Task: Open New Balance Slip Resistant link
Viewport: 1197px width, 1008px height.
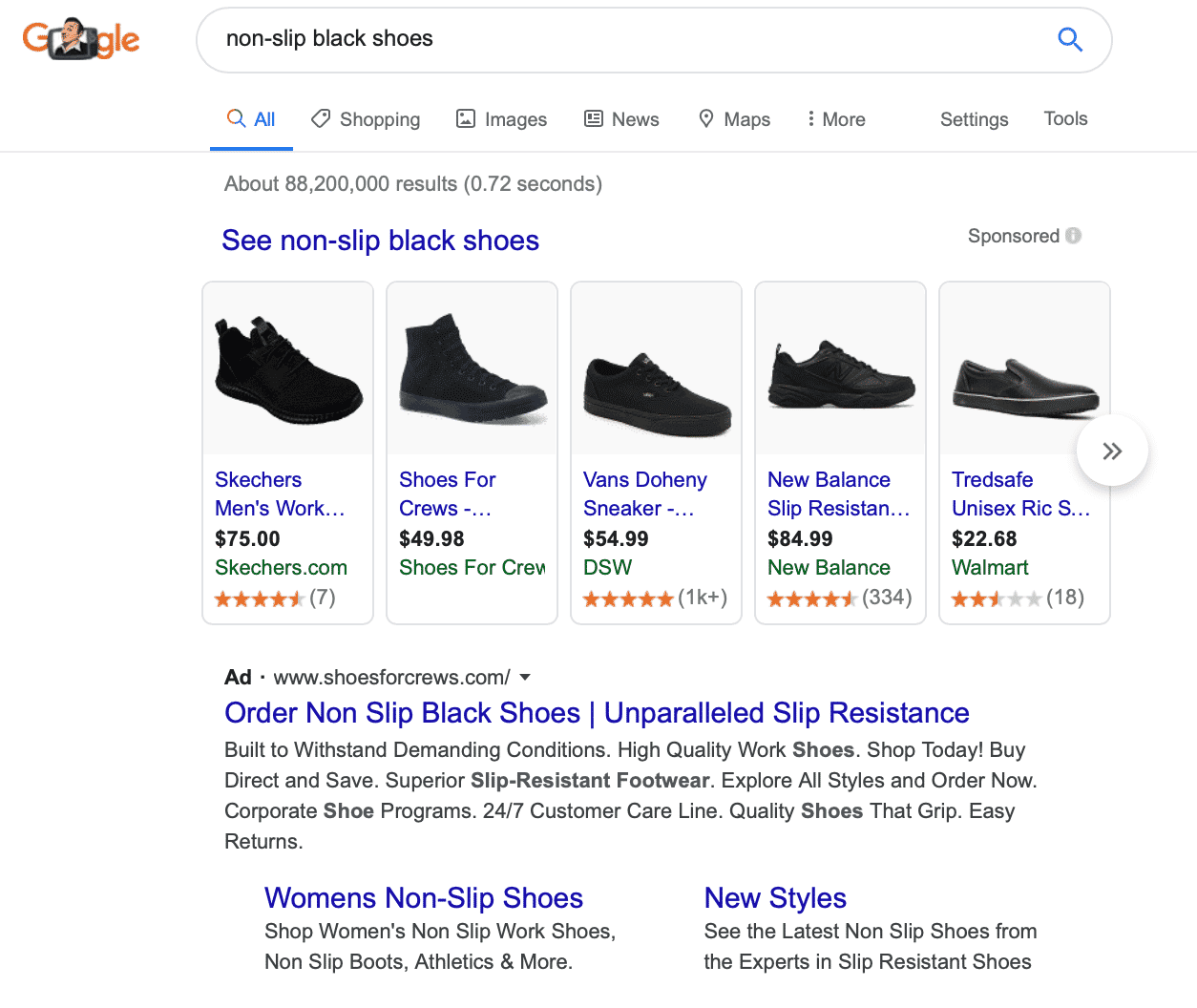Action: tap(839, 493)
